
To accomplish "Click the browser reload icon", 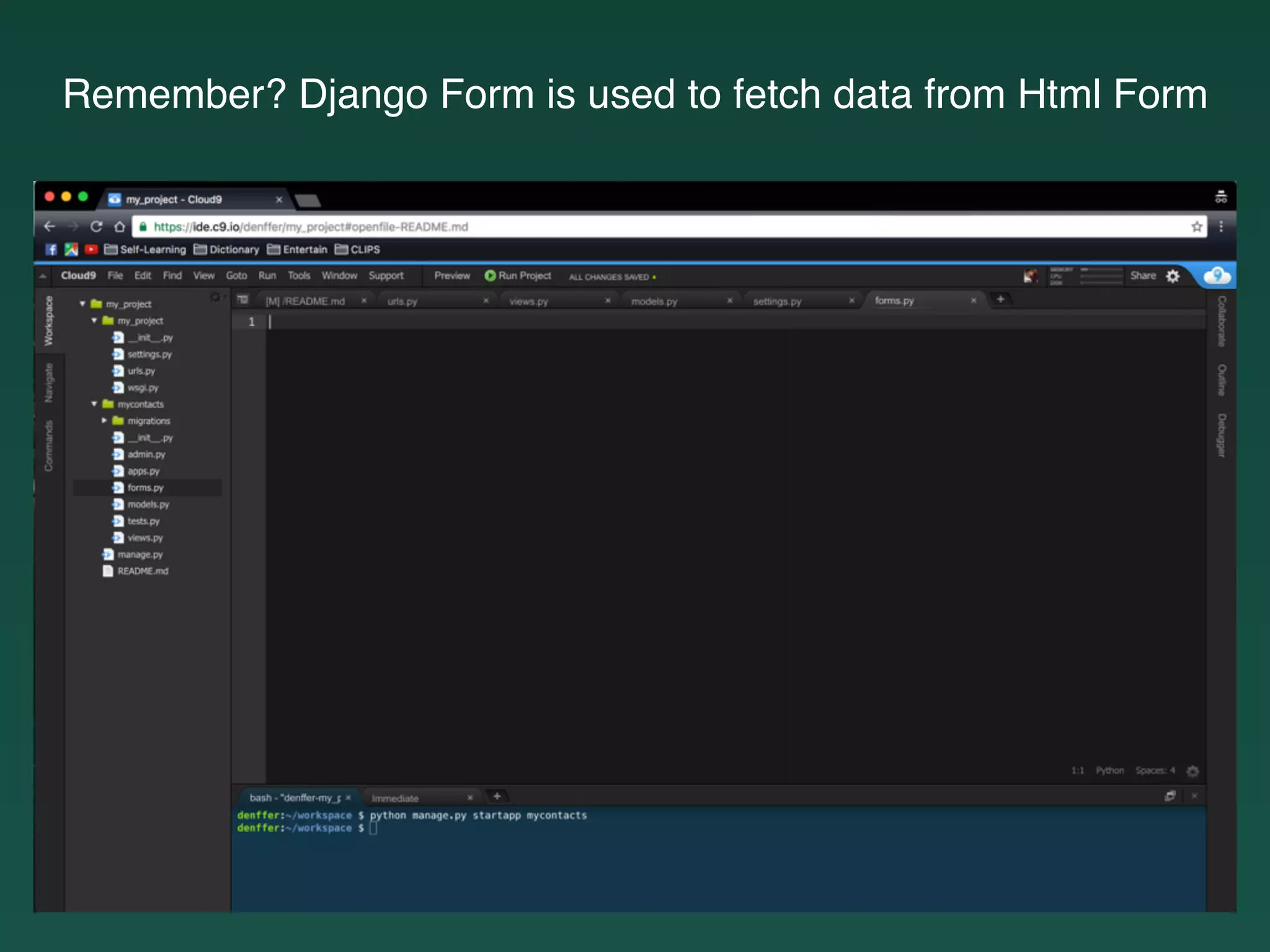I will pyautogui.click(x=96, y=227).
